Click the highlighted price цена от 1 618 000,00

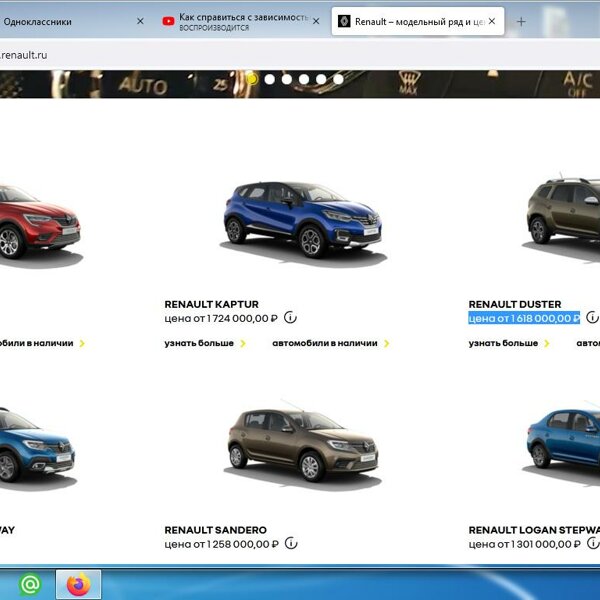(524, 318)
